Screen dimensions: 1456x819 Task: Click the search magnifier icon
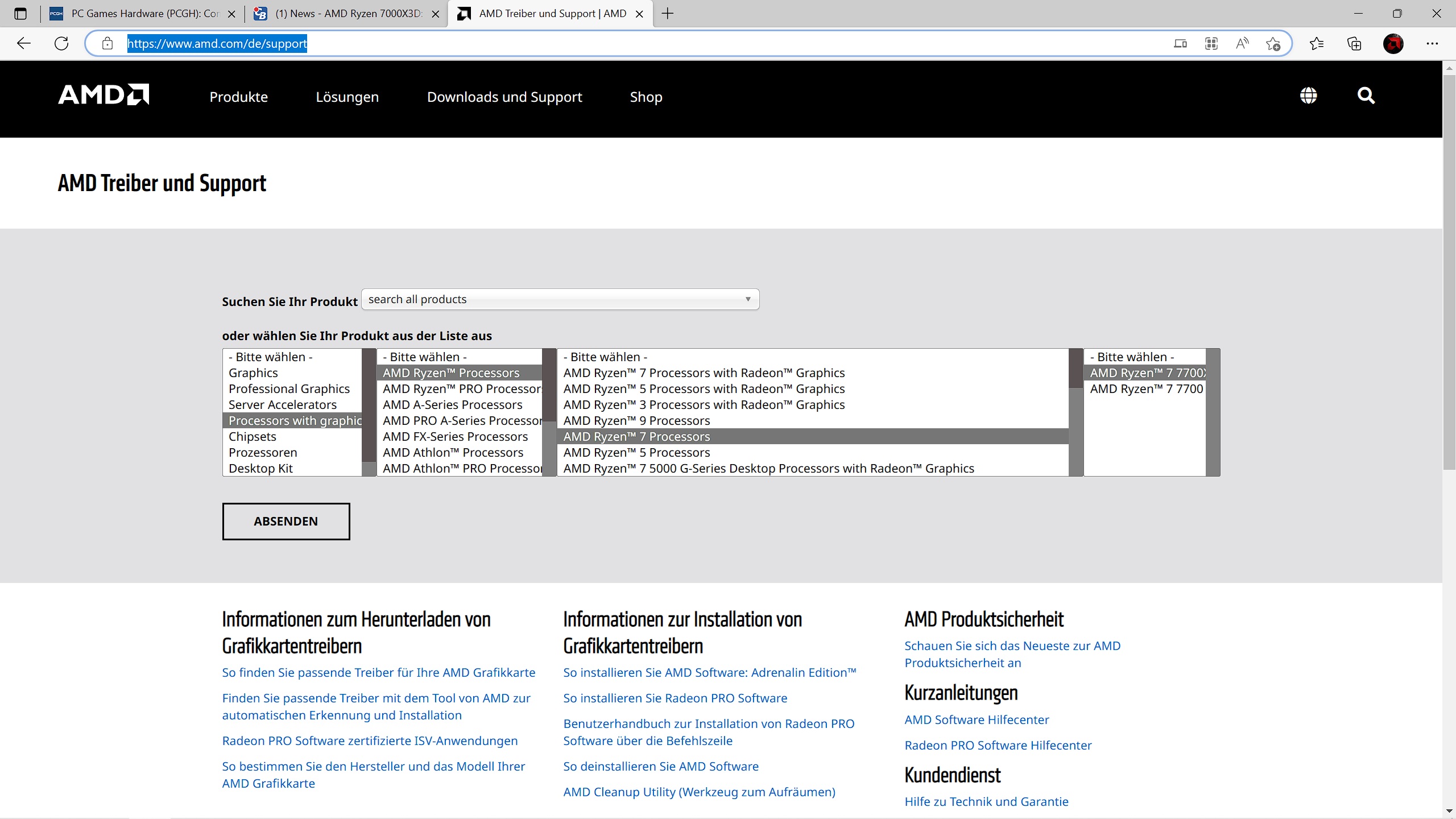pyautogui.click(x=1366, y=96)
